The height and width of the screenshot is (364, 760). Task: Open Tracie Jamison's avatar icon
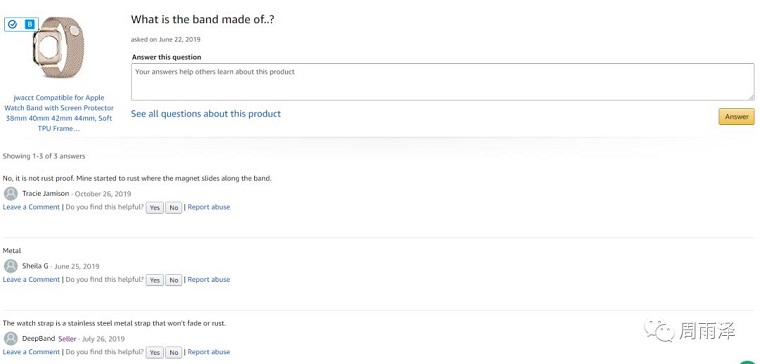pos(11,194)
